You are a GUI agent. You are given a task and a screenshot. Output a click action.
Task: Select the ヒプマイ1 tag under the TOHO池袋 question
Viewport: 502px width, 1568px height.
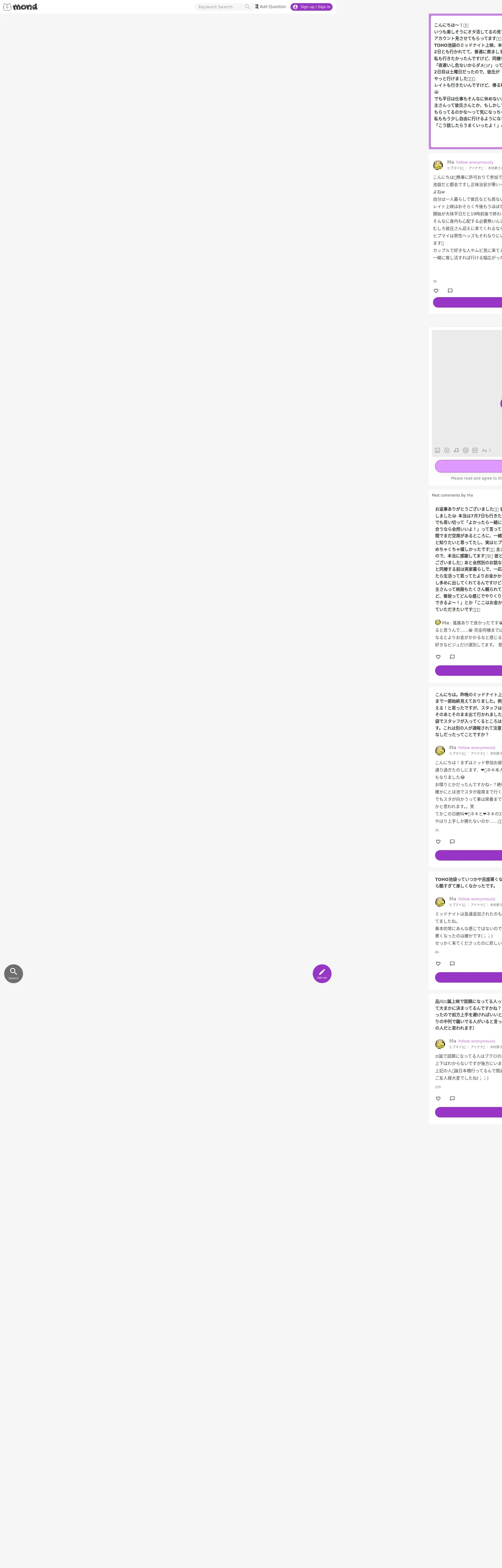[458, 905]
